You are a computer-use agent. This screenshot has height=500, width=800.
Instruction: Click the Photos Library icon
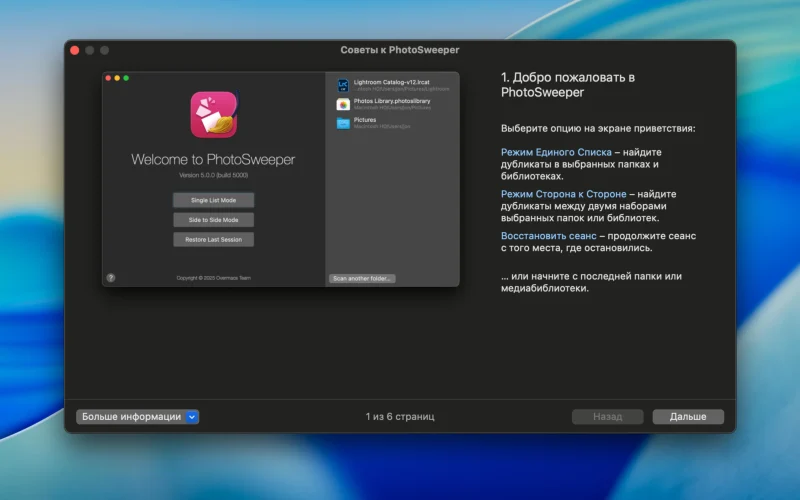tap(343, 104)
